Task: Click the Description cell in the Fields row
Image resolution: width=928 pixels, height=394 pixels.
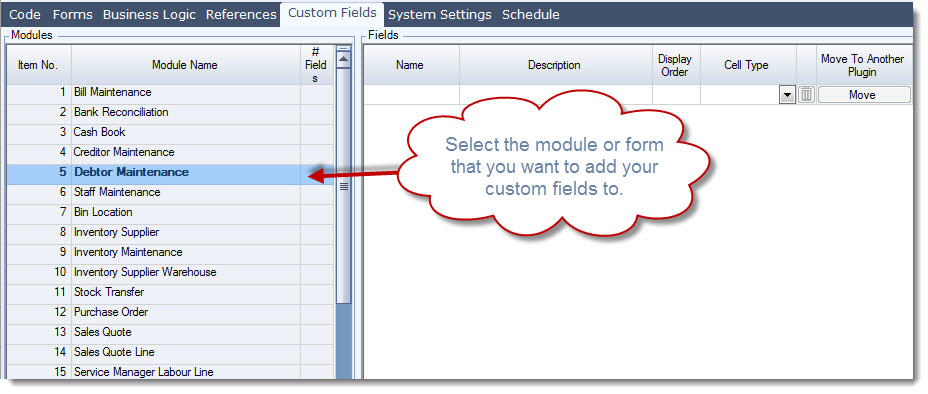Action: click(556, 95)
